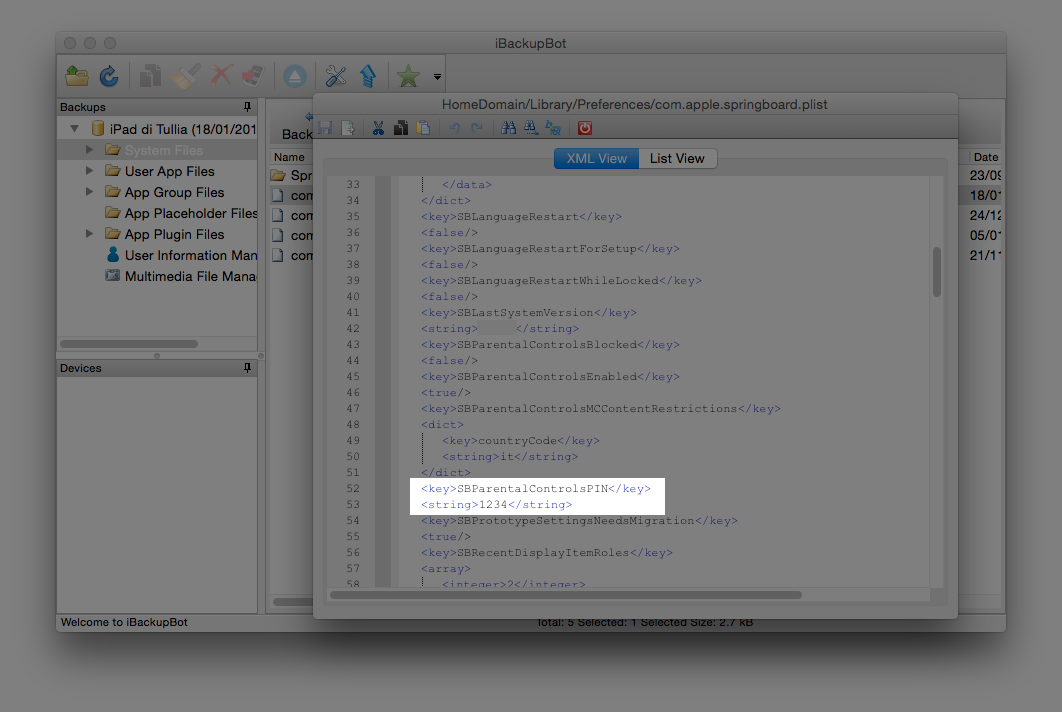
Task: Expand the System Files folder
Action: (89, 150)
